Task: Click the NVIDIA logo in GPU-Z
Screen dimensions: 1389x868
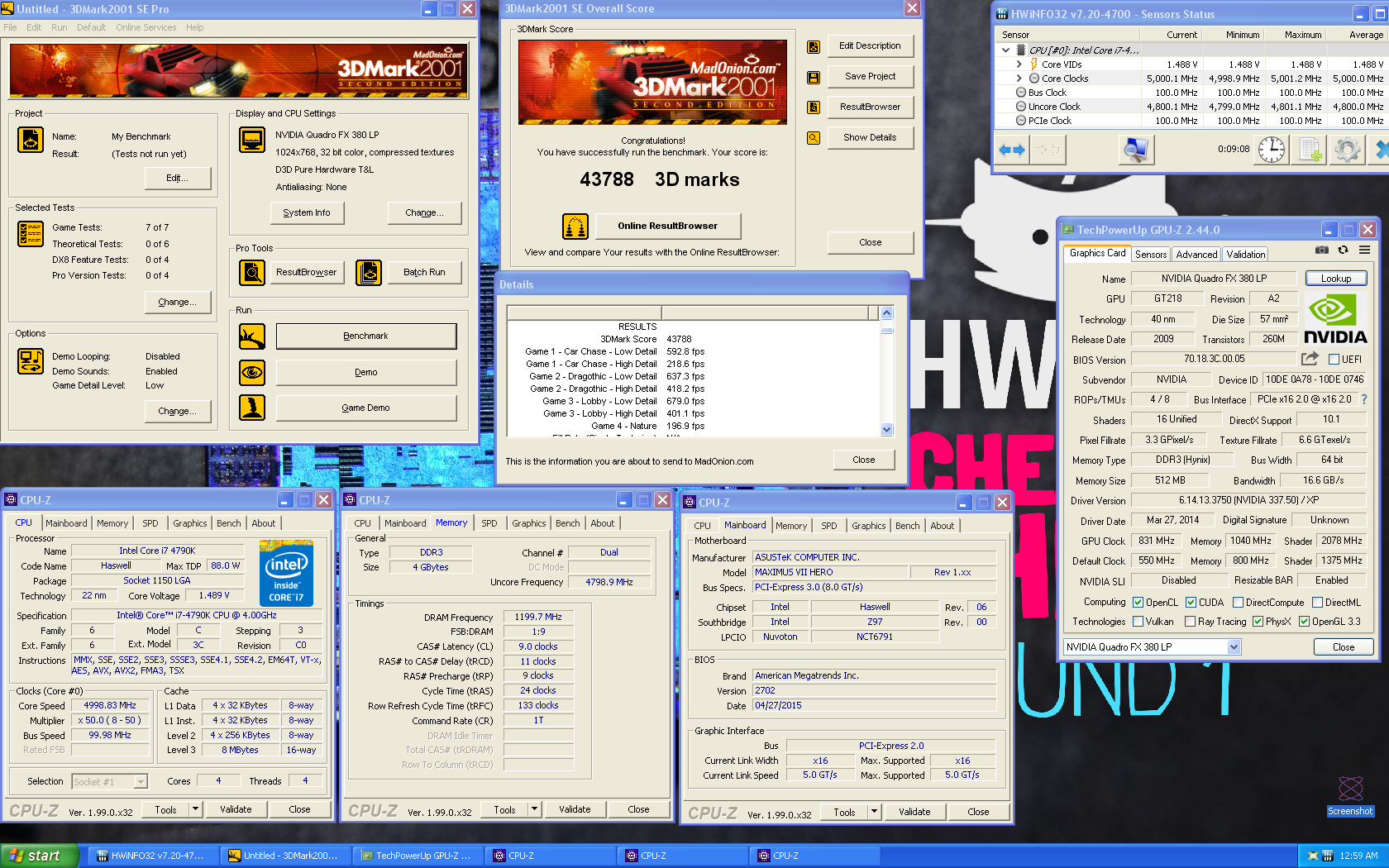Action: [x=1335, y=319]
